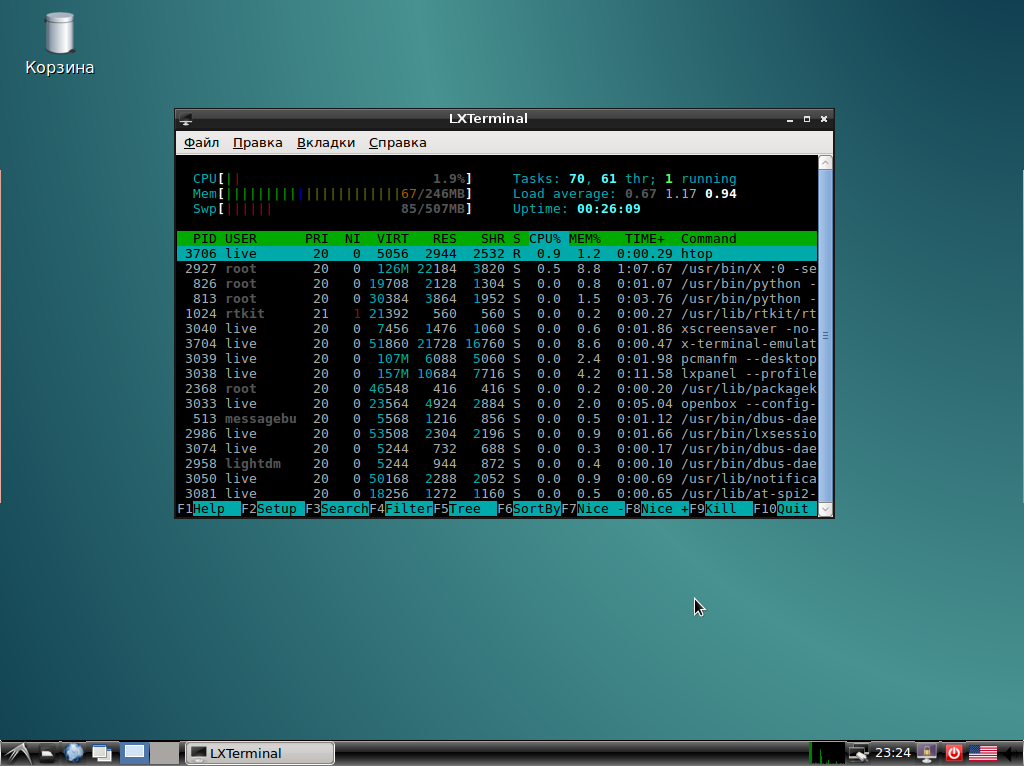Click the network connection tray icon
Viewport: 1024px width, 766px height.
click(x=858, y=753)
